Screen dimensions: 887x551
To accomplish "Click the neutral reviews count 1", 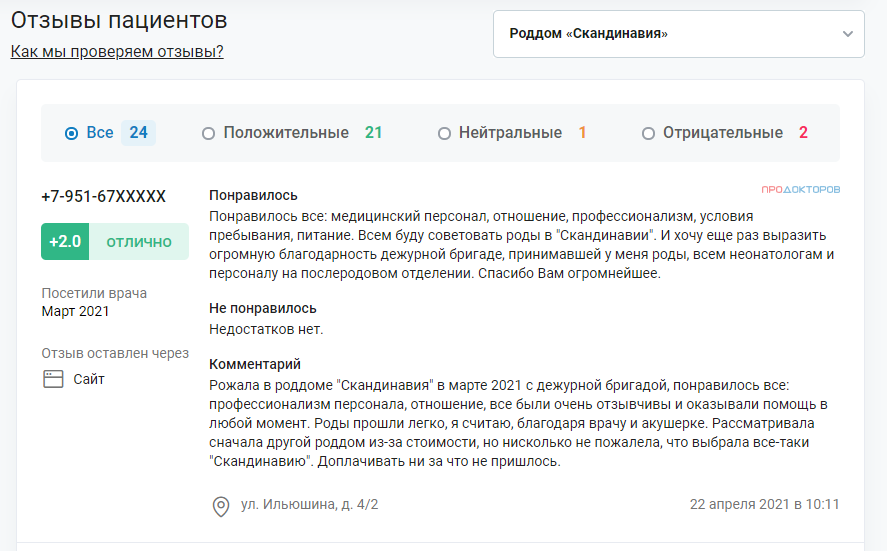I will pyautogui.click(x=582, y=133).
